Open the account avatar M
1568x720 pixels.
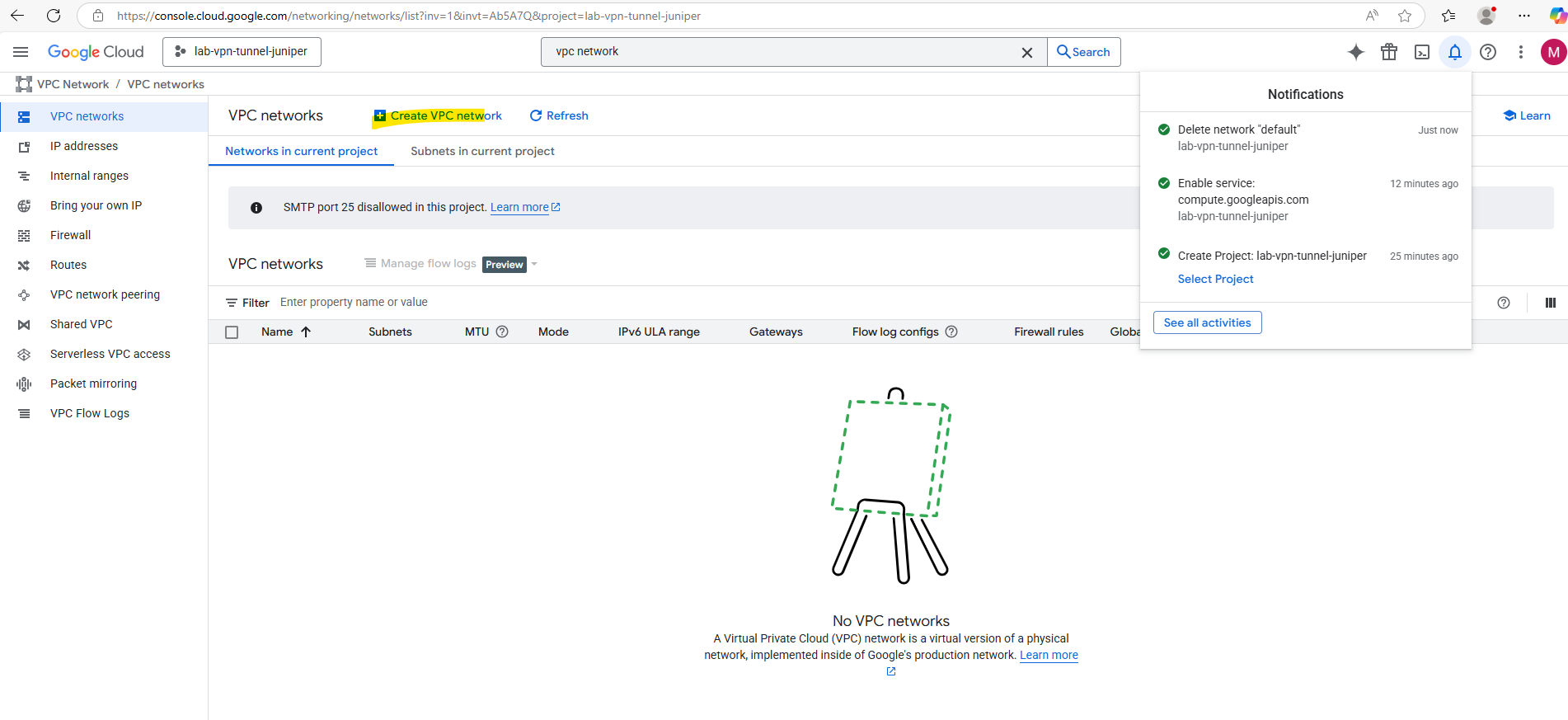pos(1554,52)
